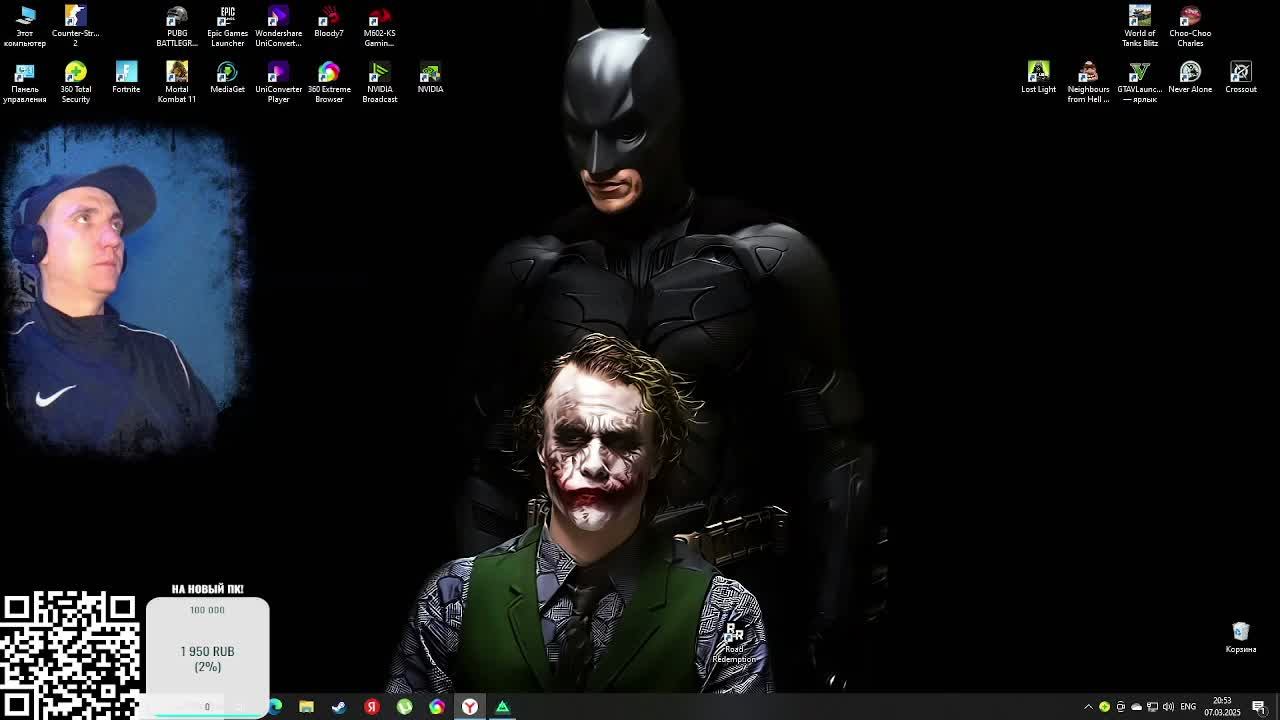Open 360 Total Security tray icon
Viewport: 1280px width, 720px height.
(x=1104, y=707)
